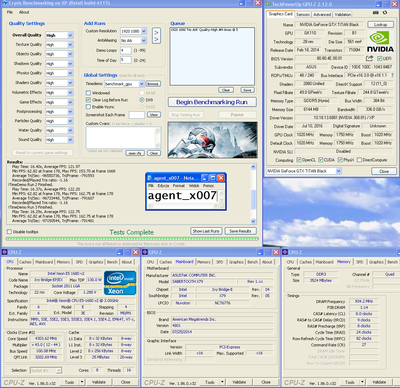Image resolution: width=400 pixels, height=388 pixels.
Task: Open the Edycja menu in Notepad
Action: (163, 186)
